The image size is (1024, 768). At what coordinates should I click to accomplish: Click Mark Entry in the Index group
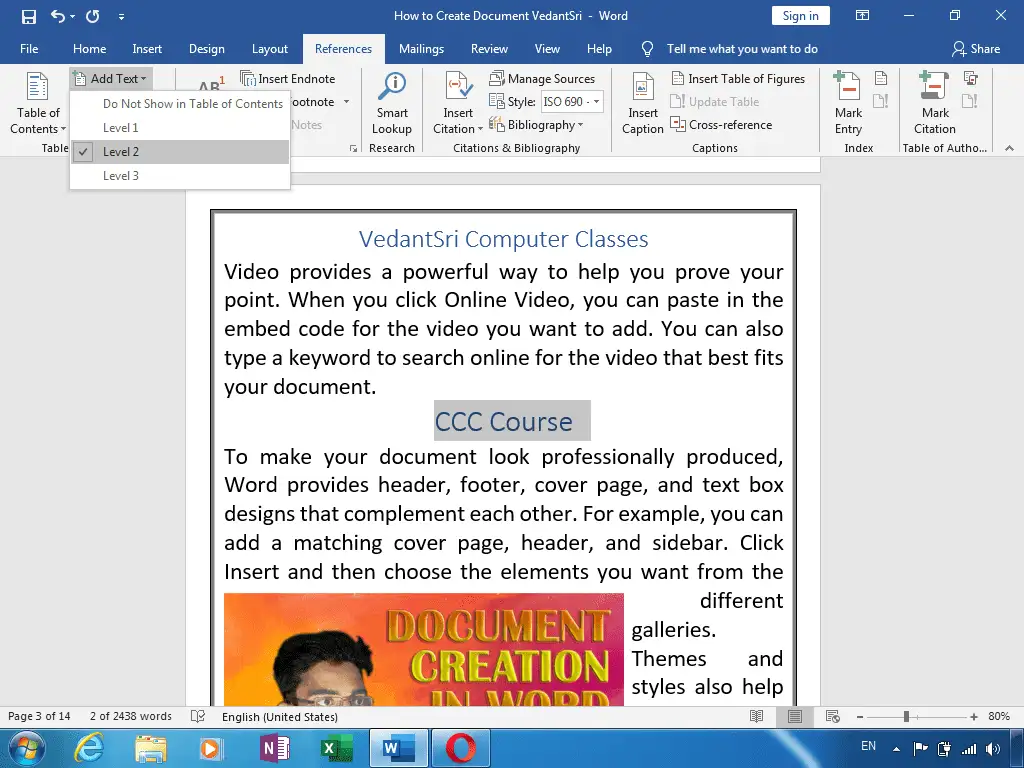[x=848, y=104]
